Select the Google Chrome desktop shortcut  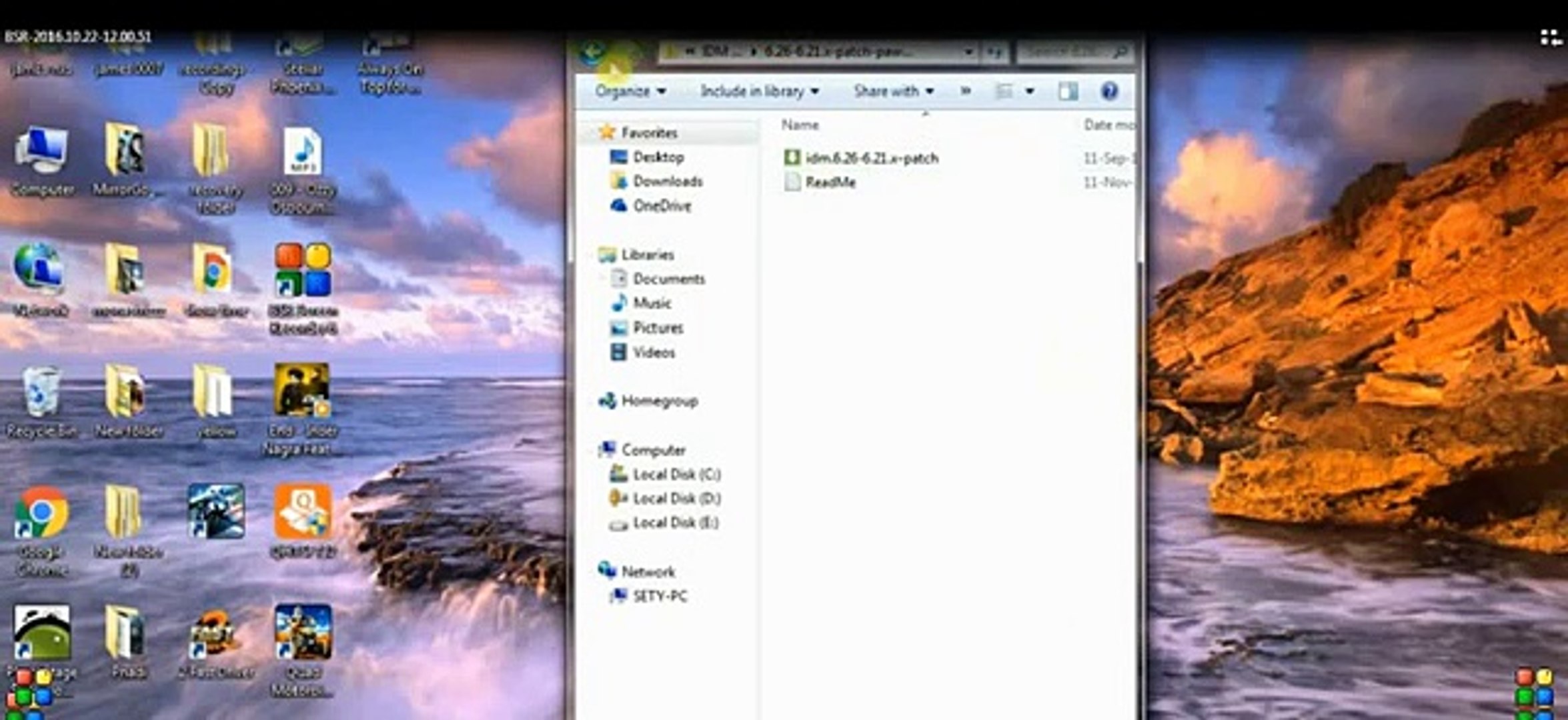(x=41, y=531)
